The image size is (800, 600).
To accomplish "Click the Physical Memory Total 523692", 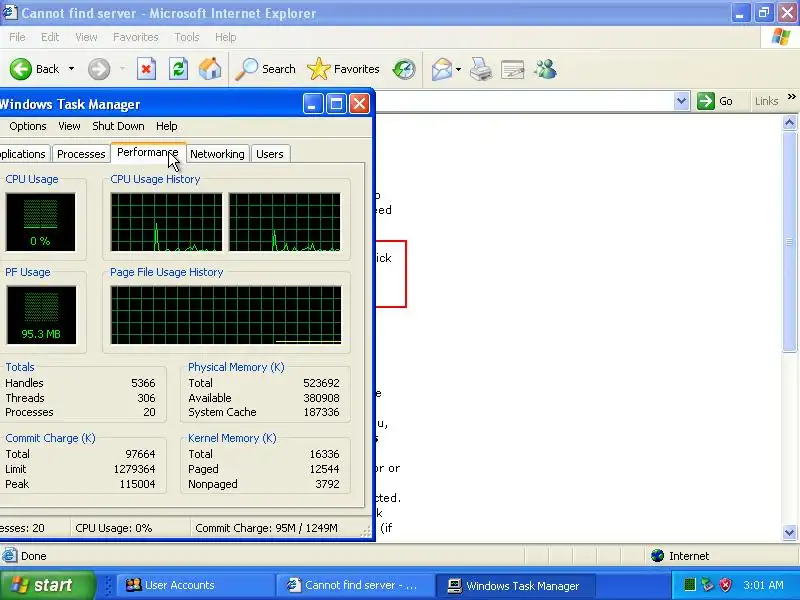I will tap(321, 383).
